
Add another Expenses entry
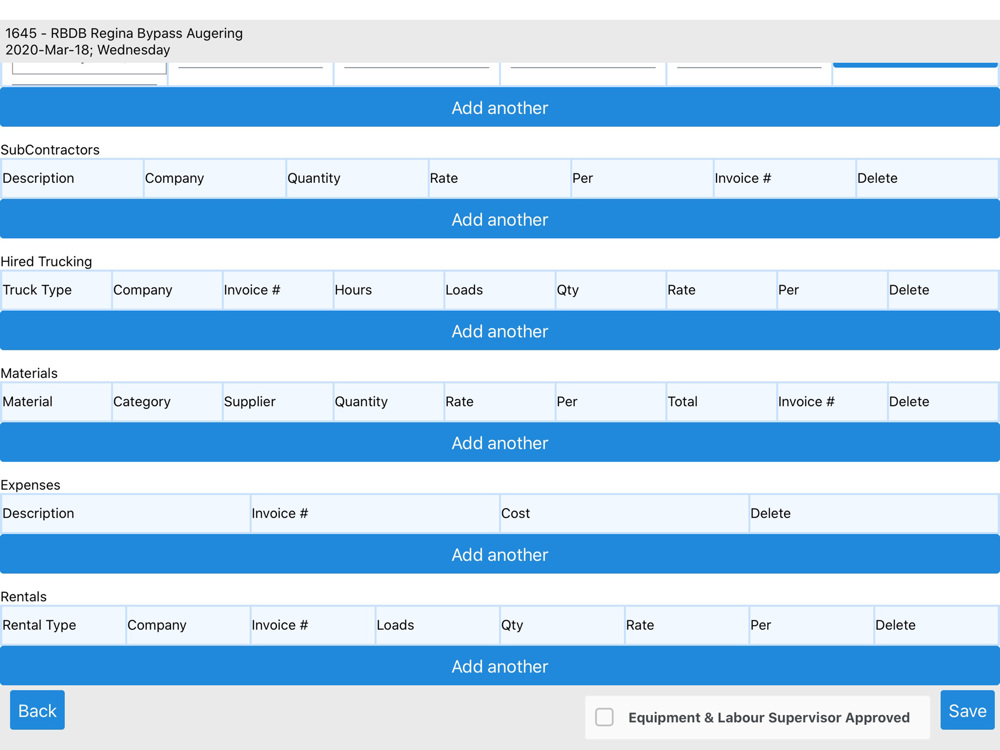click(x=500, y=555)
